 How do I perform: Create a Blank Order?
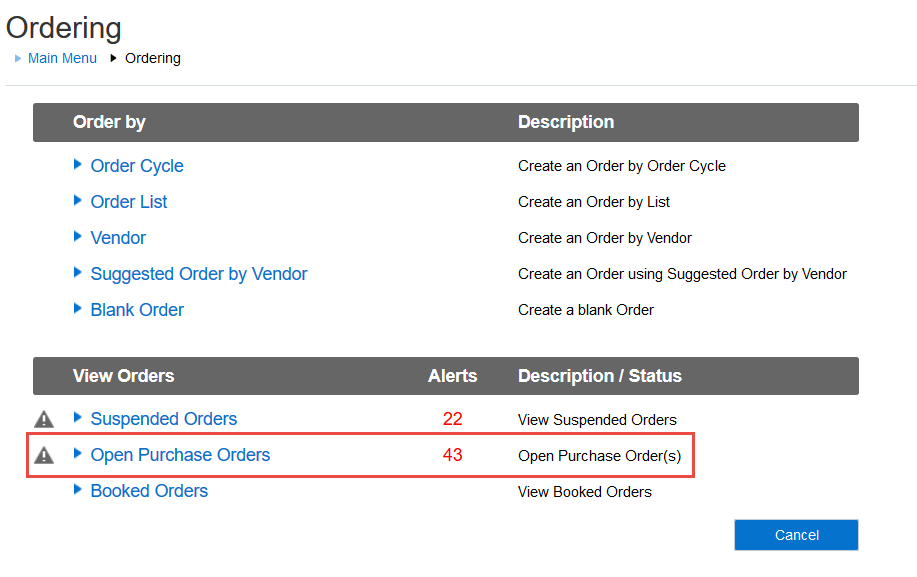[137, 310]
